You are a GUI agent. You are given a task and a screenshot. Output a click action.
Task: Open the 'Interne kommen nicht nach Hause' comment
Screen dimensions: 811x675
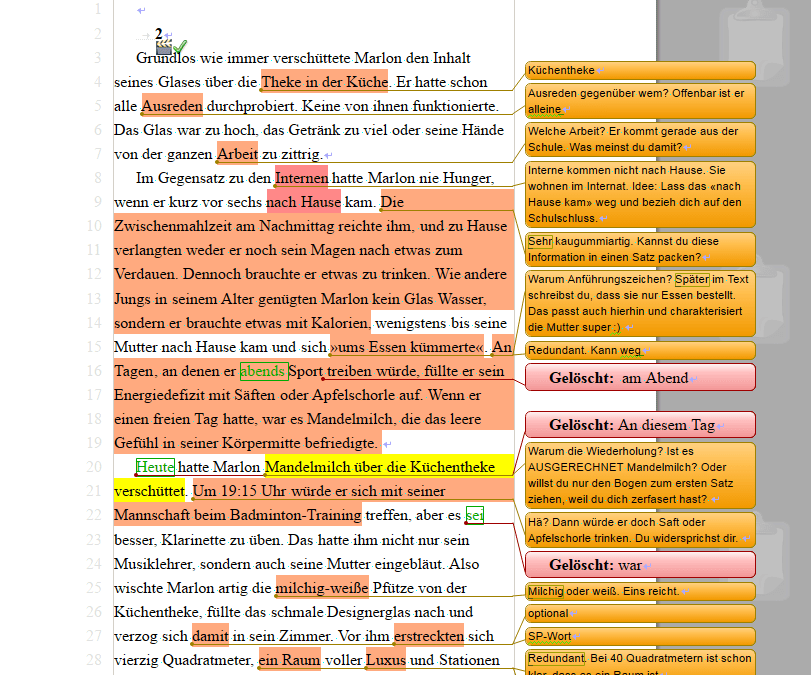(x=640, y=194)
